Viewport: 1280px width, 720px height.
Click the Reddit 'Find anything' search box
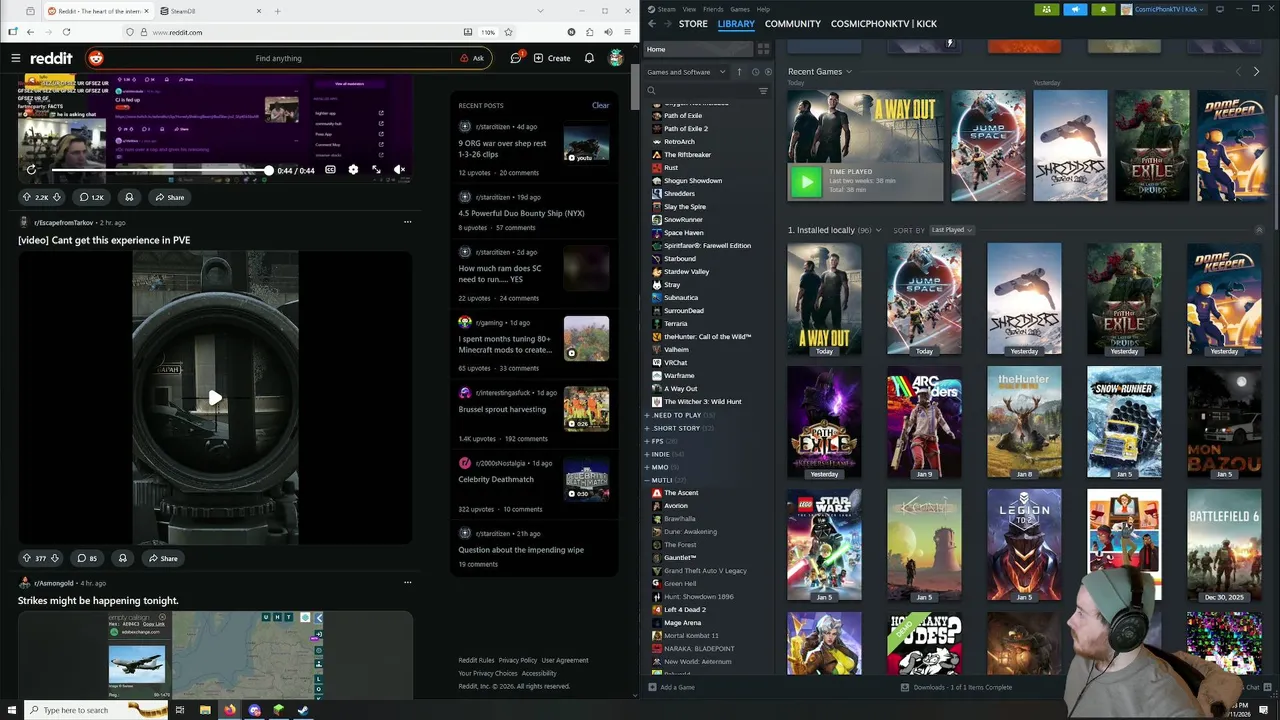[x=278, y=58]
